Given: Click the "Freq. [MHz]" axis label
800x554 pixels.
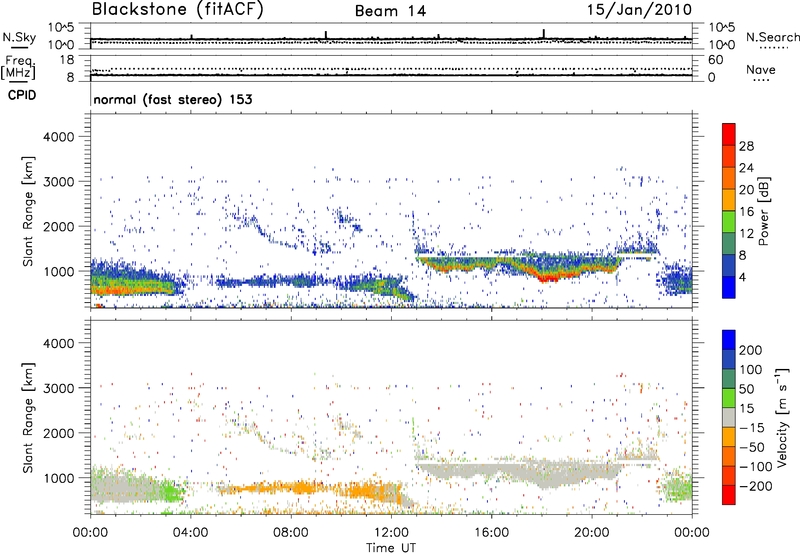Looking at the screenshot, I should pos(19,68).
